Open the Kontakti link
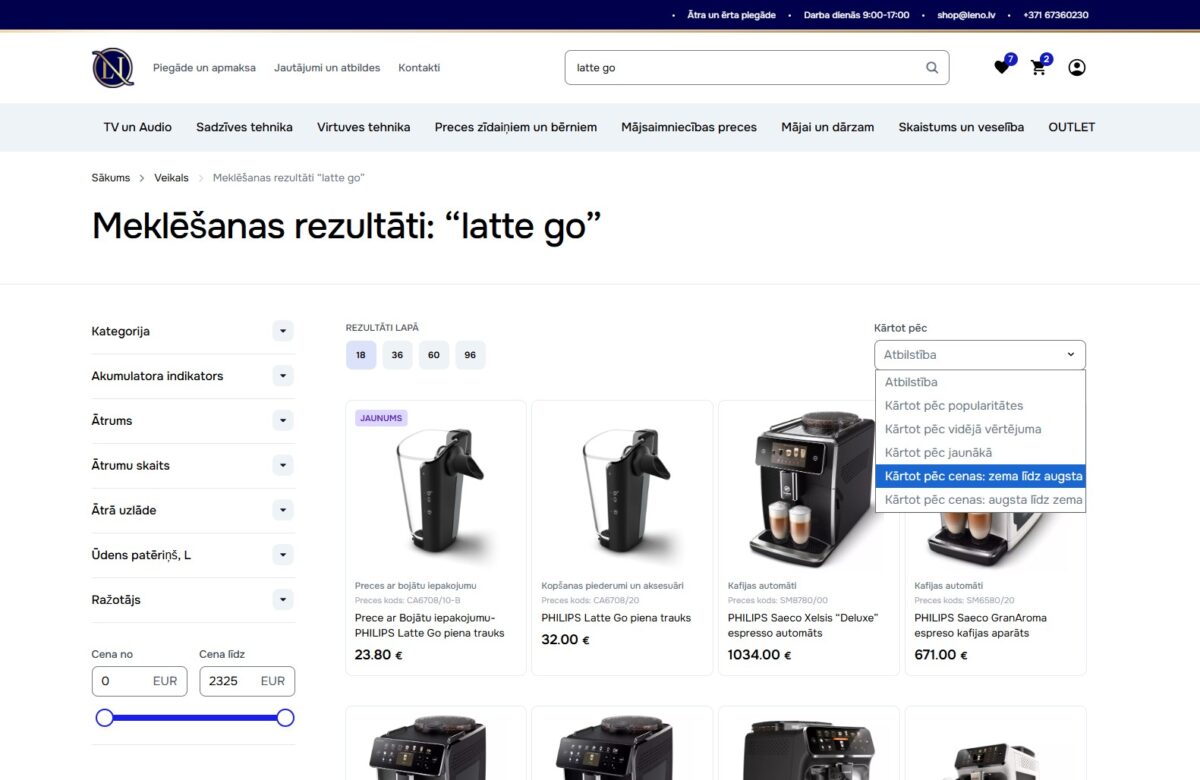The height and width of the screenshot is (780, 1200). 419,67
